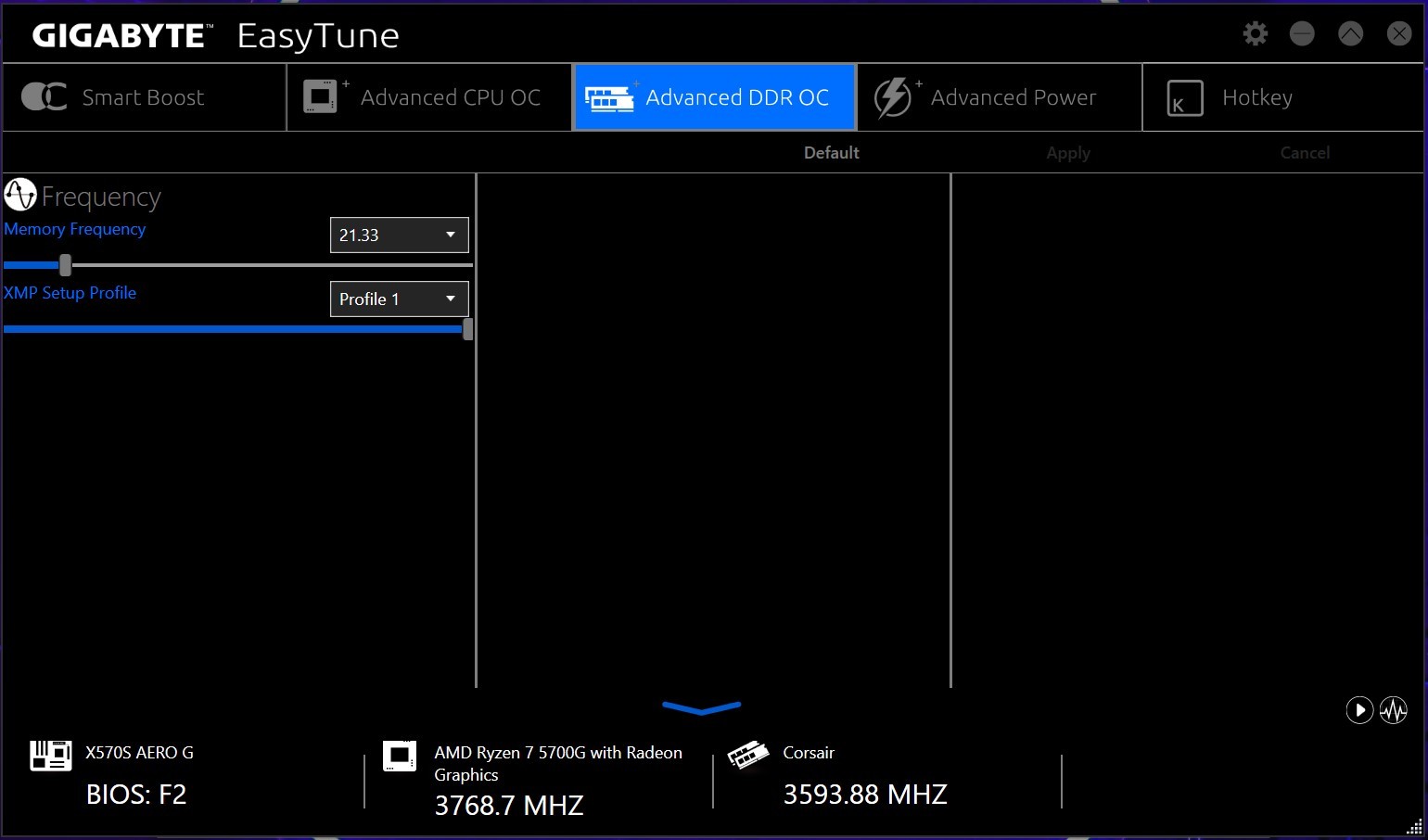Open the Advanced Power tab

[1001, 97]
